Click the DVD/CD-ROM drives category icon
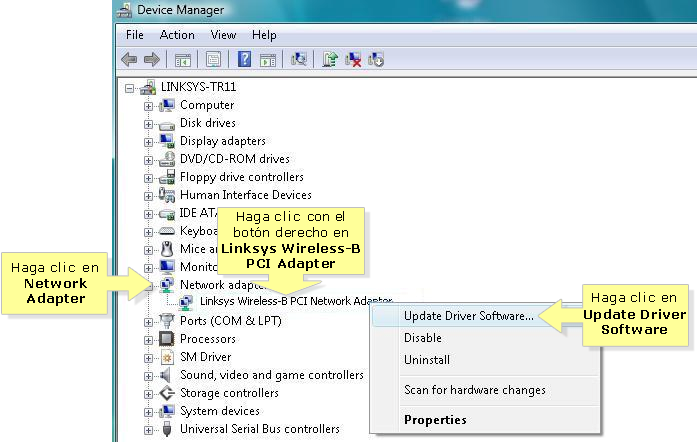 tap(167, 159)
